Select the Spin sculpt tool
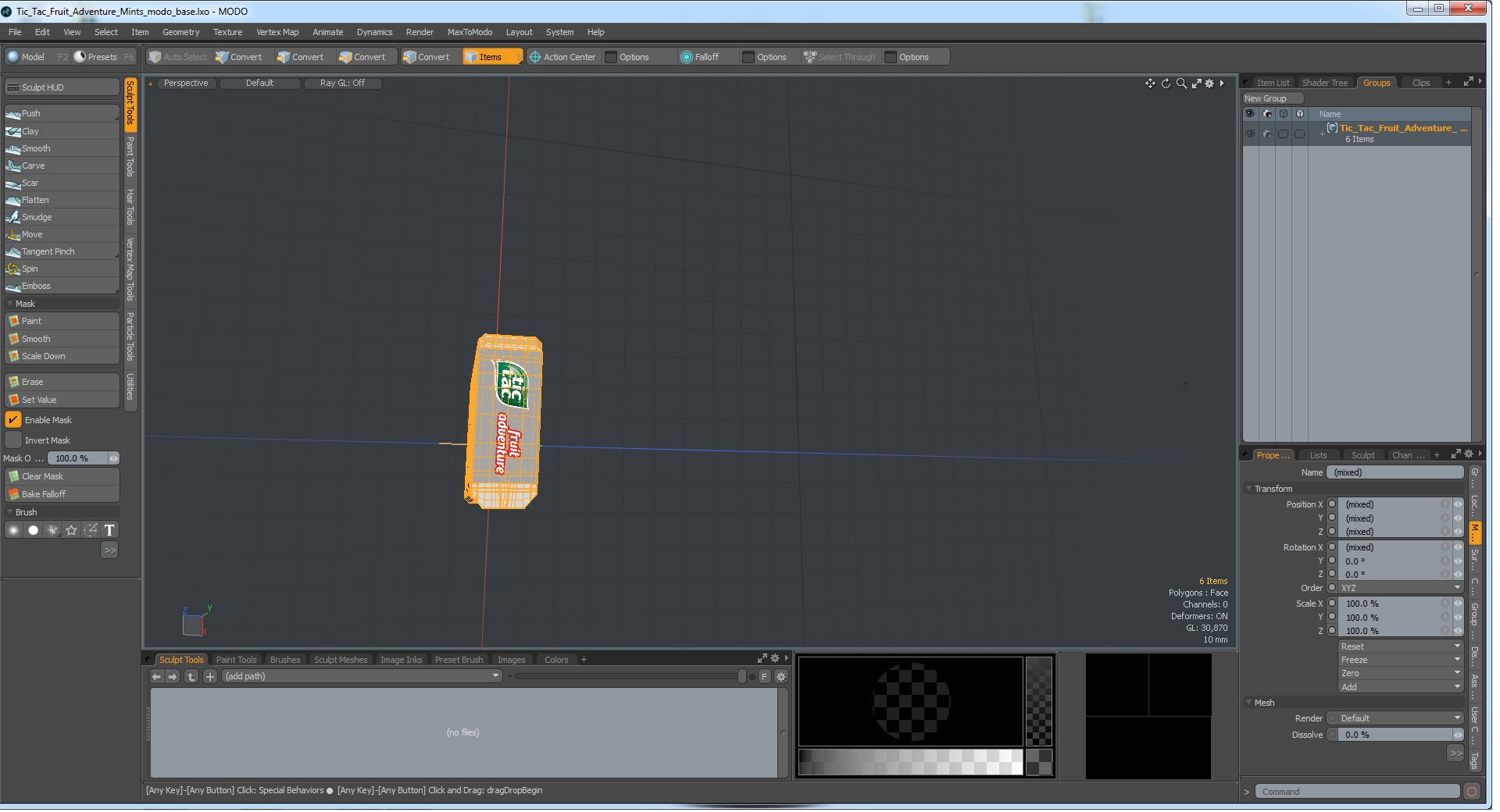1500x812 pixels. [x=62, y=269]
